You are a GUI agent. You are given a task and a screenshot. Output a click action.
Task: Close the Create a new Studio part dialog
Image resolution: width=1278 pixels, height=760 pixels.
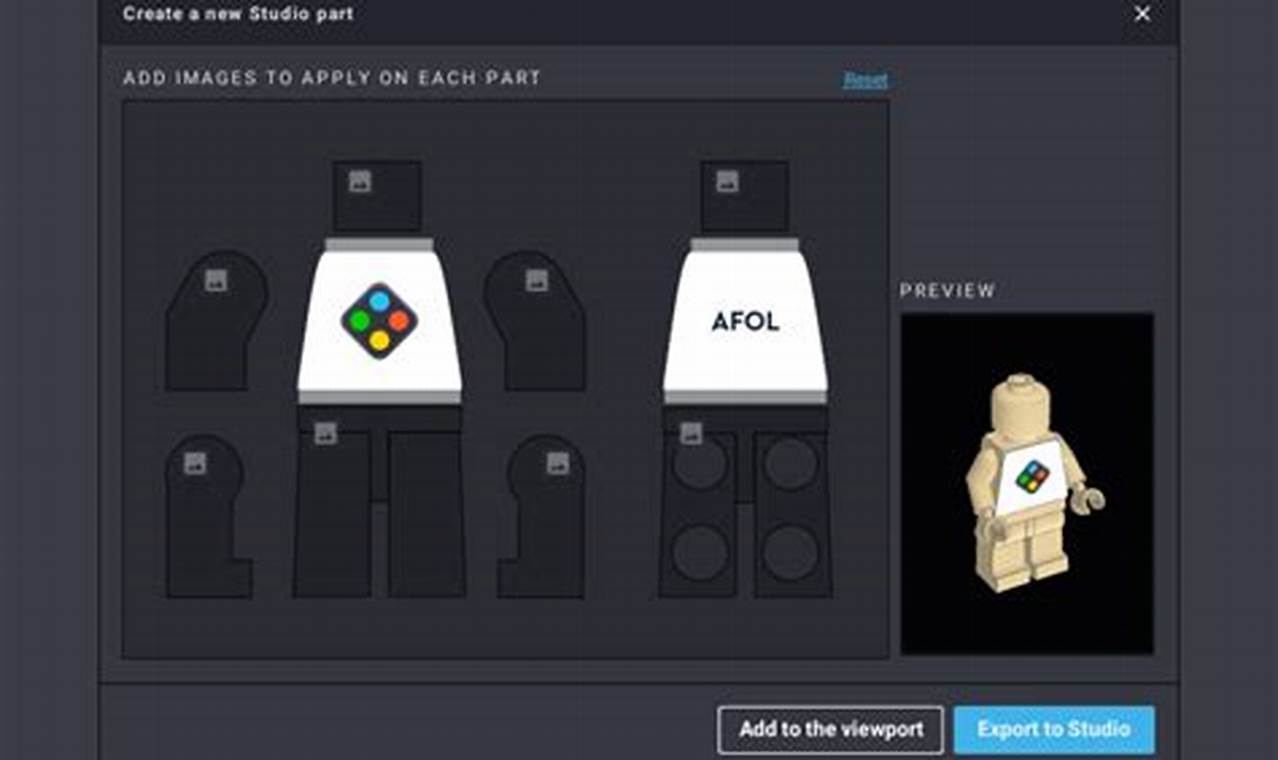[1142, 14]
